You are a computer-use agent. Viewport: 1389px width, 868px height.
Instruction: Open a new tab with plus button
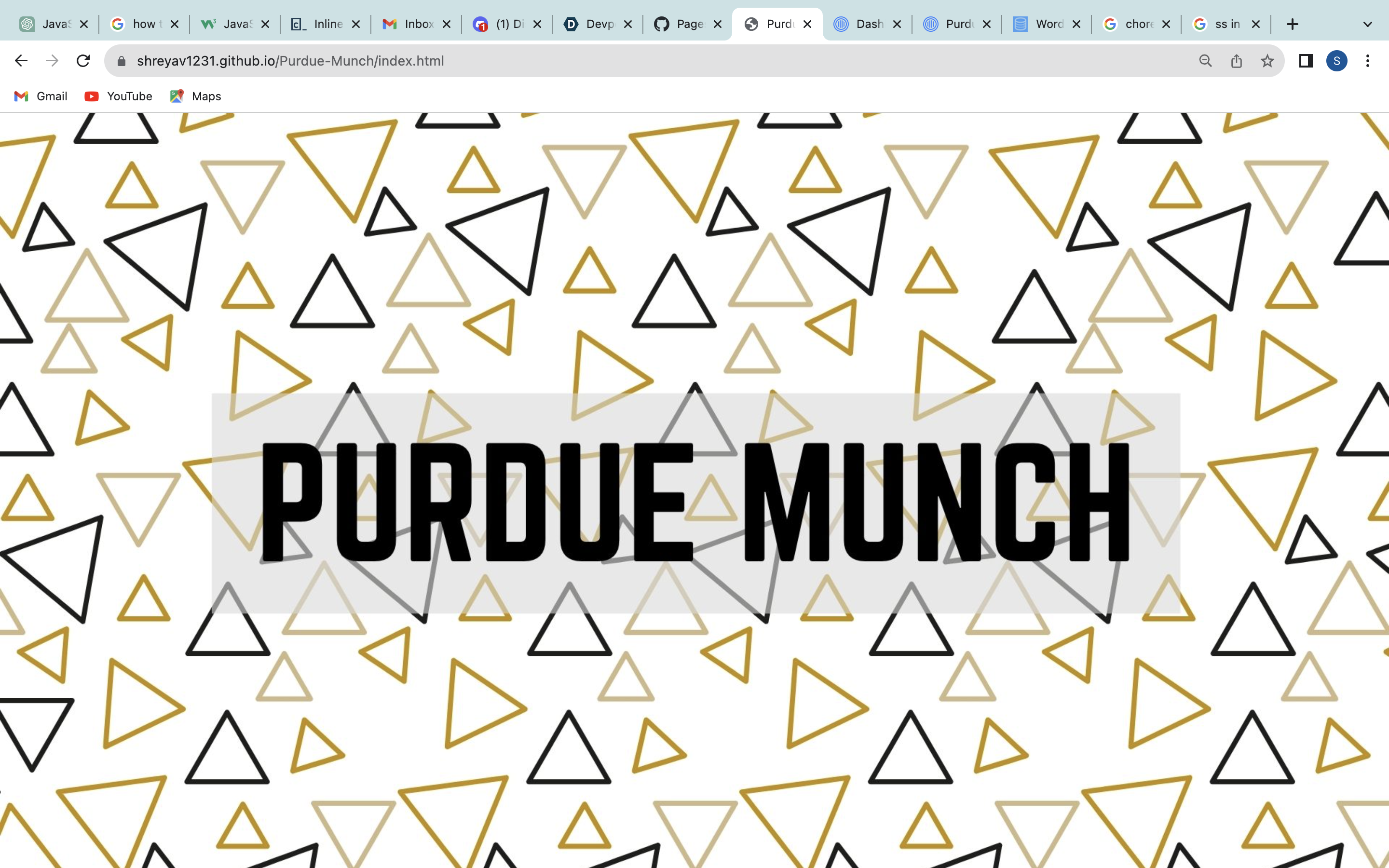point(1293,24)
